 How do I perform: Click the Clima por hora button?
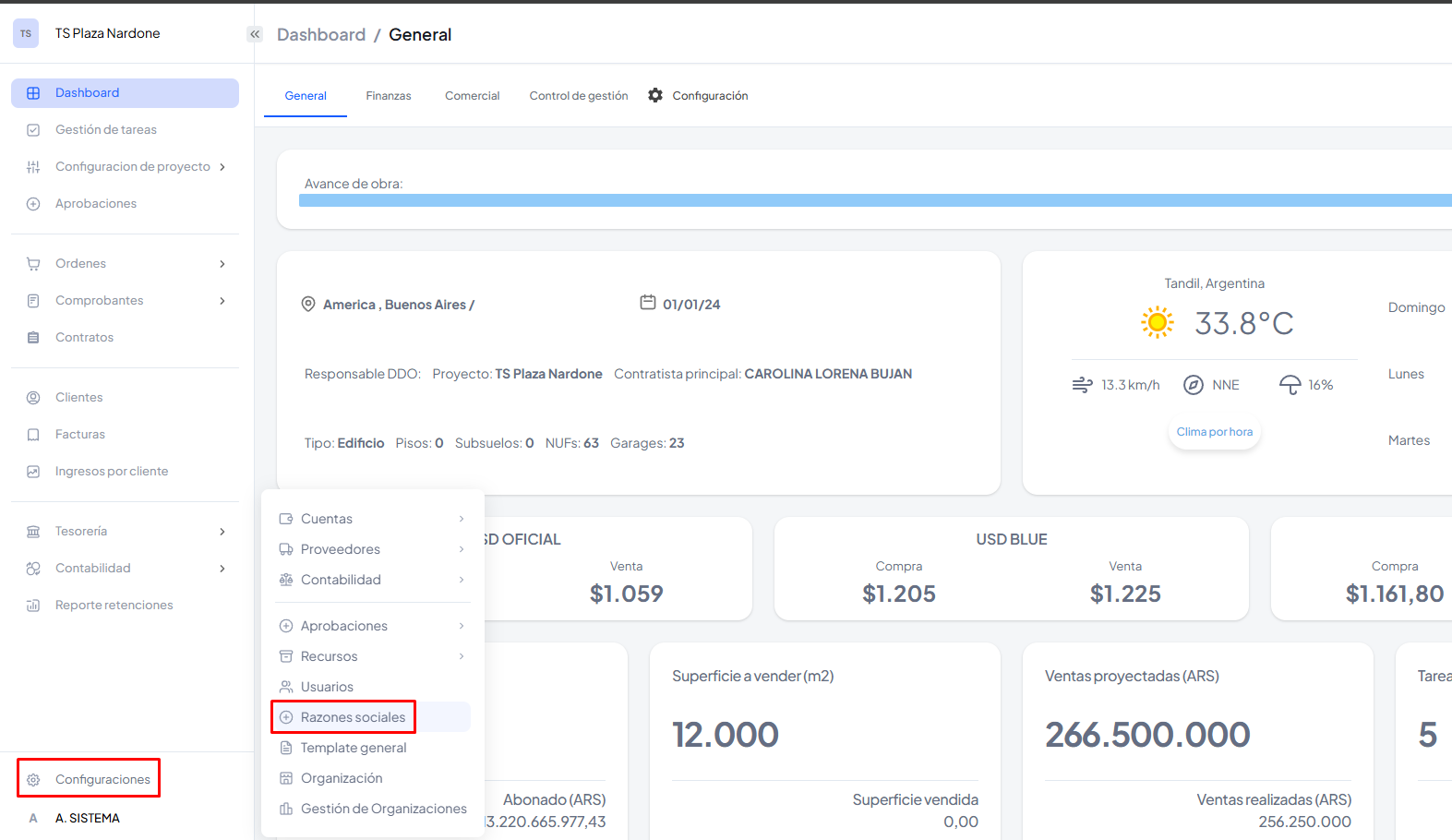point(1215,432)
